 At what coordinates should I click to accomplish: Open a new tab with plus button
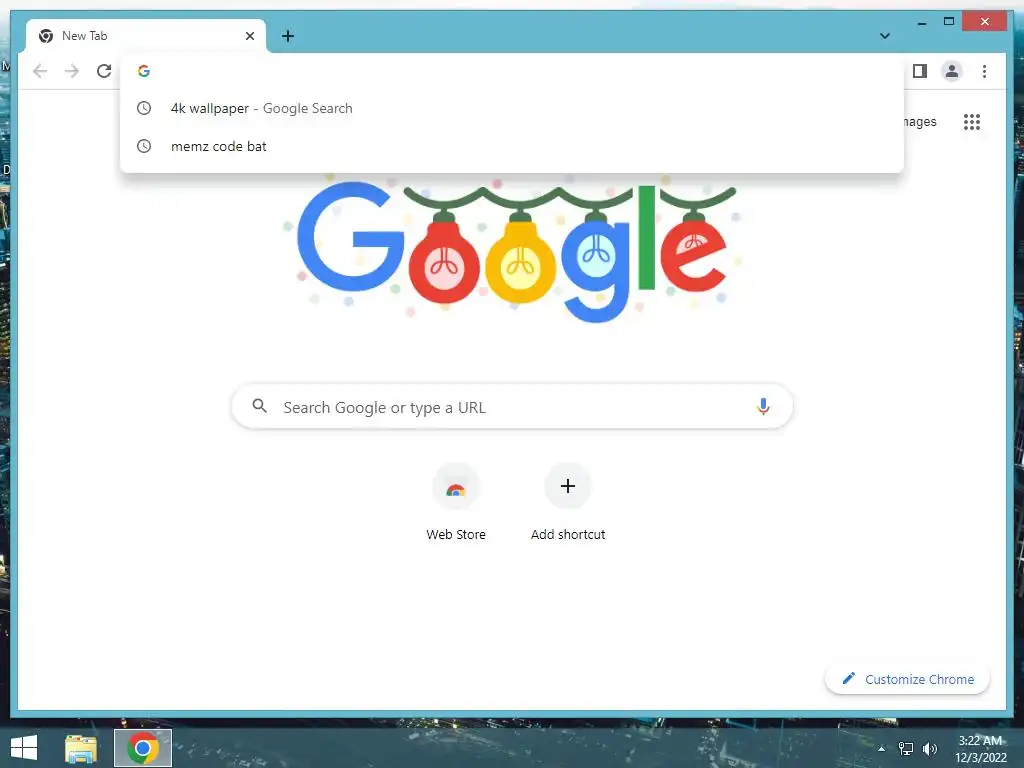click(288, 36)
